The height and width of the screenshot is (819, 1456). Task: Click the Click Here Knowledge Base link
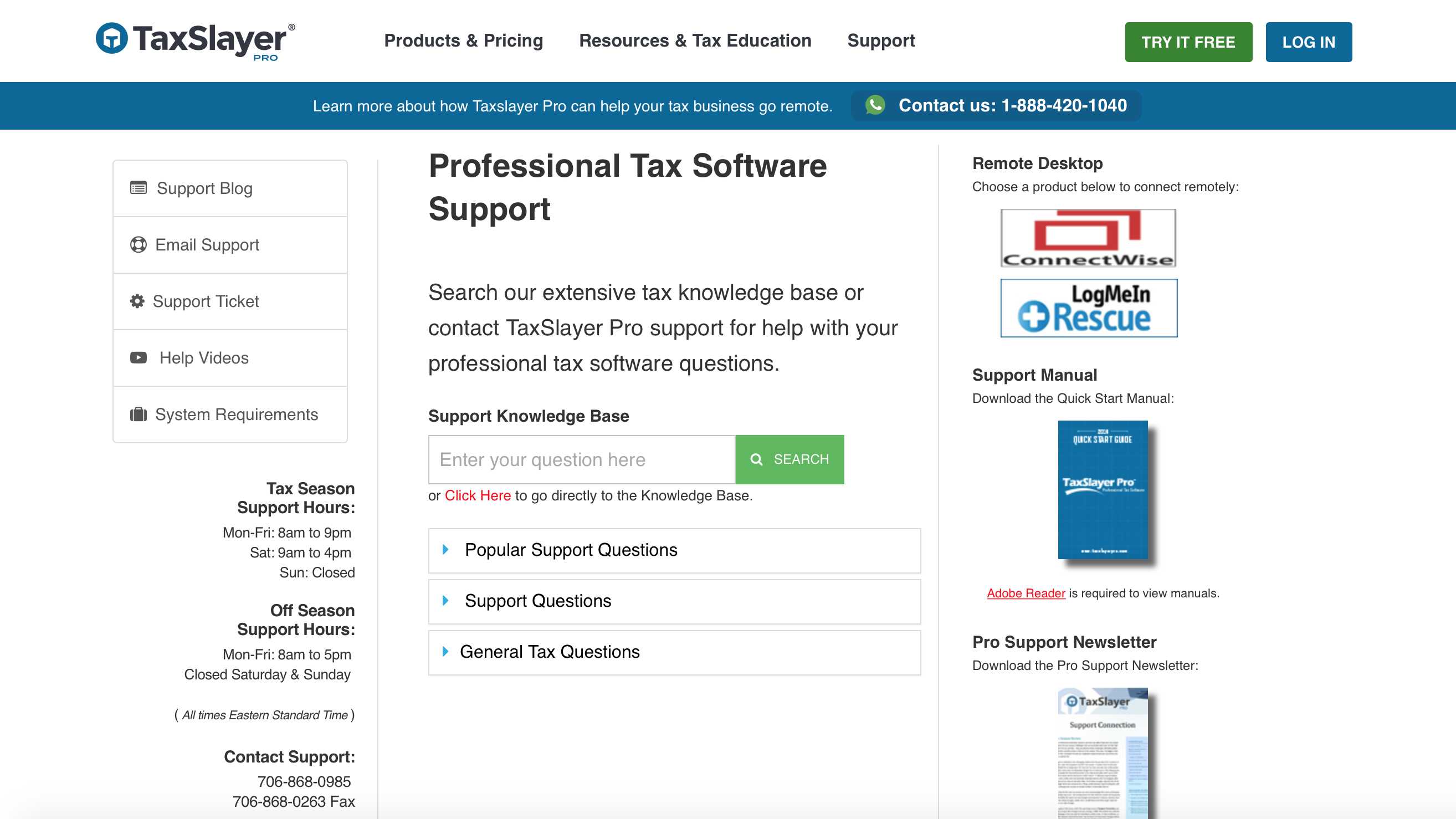coord(479,495)
